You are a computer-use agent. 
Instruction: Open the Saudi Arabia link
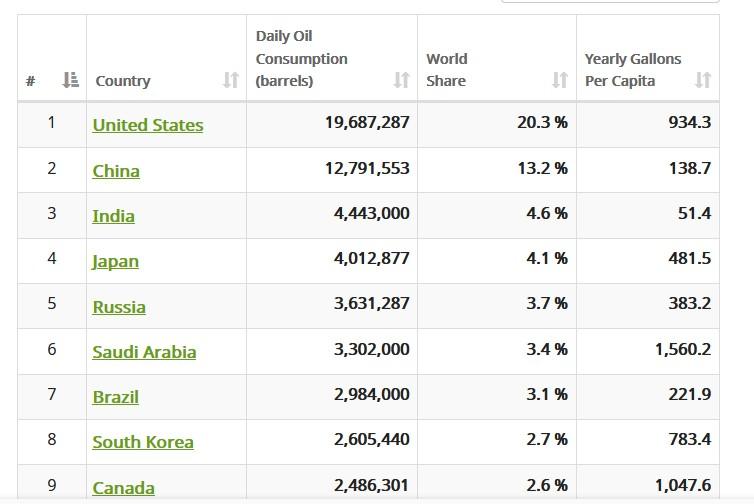(144, 352)
